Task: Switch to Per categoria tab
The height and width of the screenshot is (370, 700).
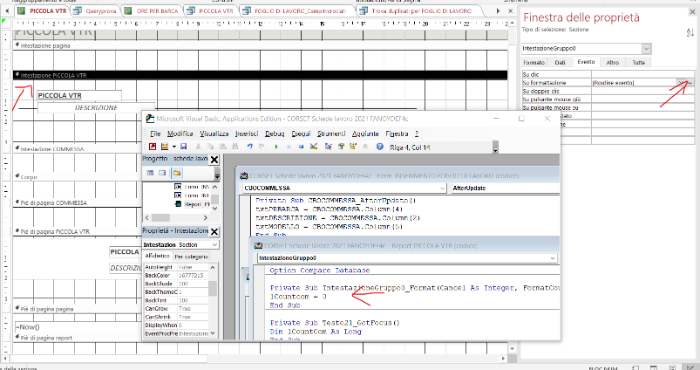Action: pyautogui.click(x=191, y=257)
